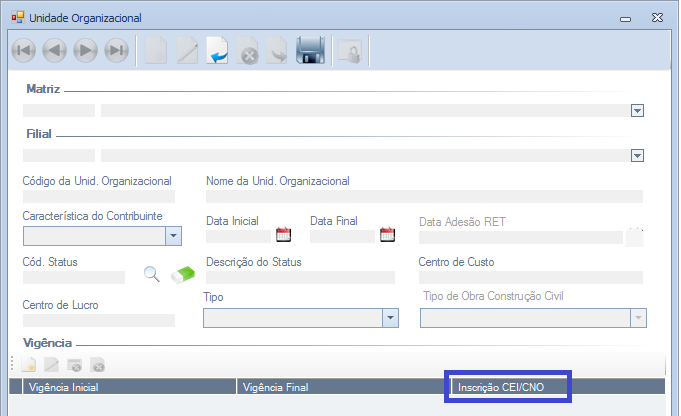The image size is (681, 416).
Task: Add new Vigência row icon
Action: (x=29, y=365)
